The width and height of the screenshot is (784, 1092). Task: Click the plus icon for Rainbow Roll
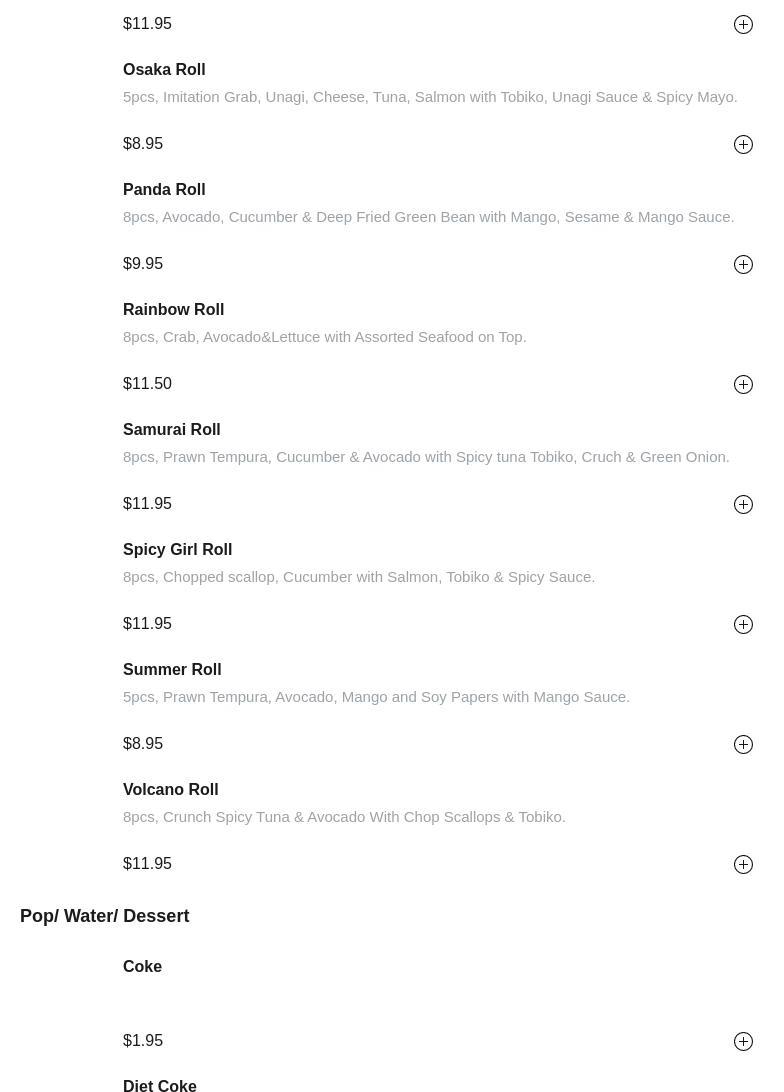pyautogui.click(x=743, y=384)
